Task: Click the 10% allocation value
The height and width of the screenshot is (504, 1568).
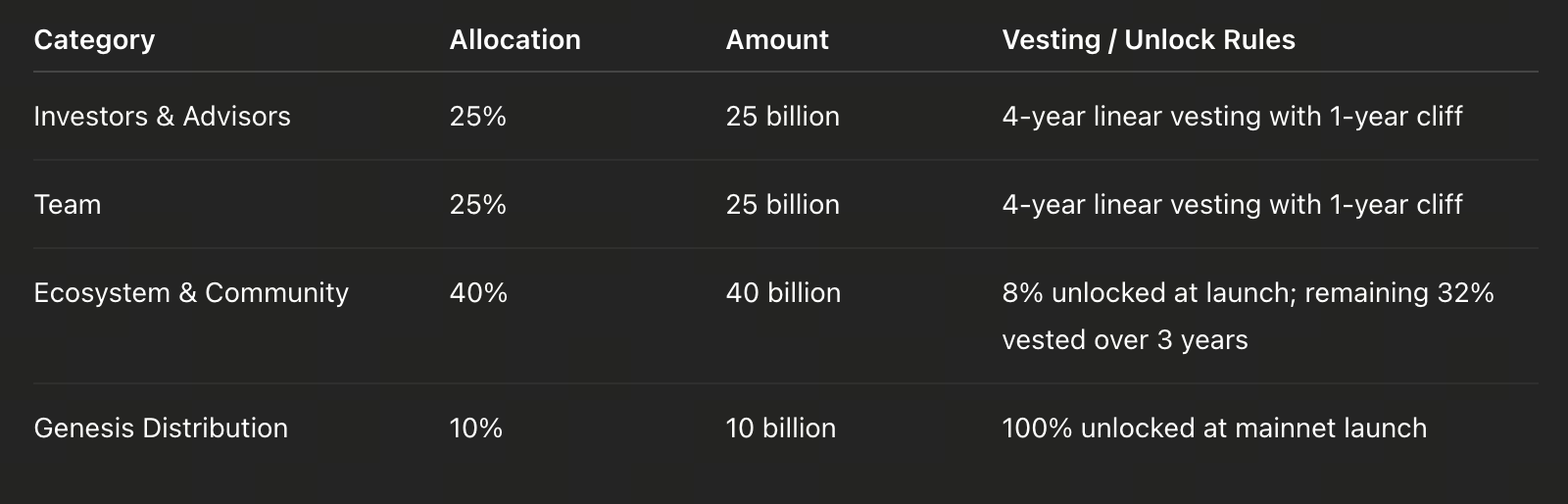Action: tap(475, 428)
